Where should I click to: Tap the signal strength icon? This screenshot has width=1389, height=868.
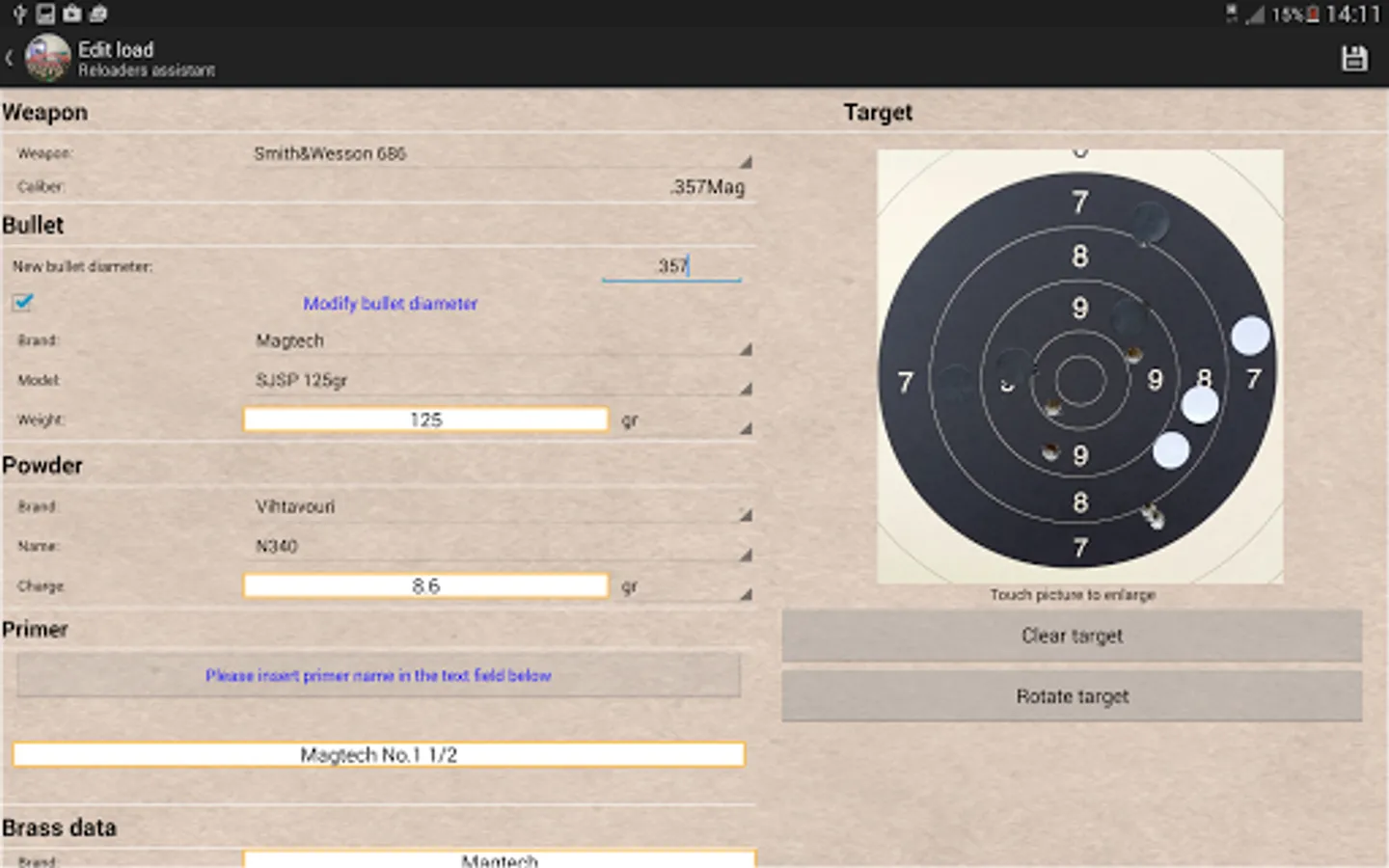[1255, 14]
